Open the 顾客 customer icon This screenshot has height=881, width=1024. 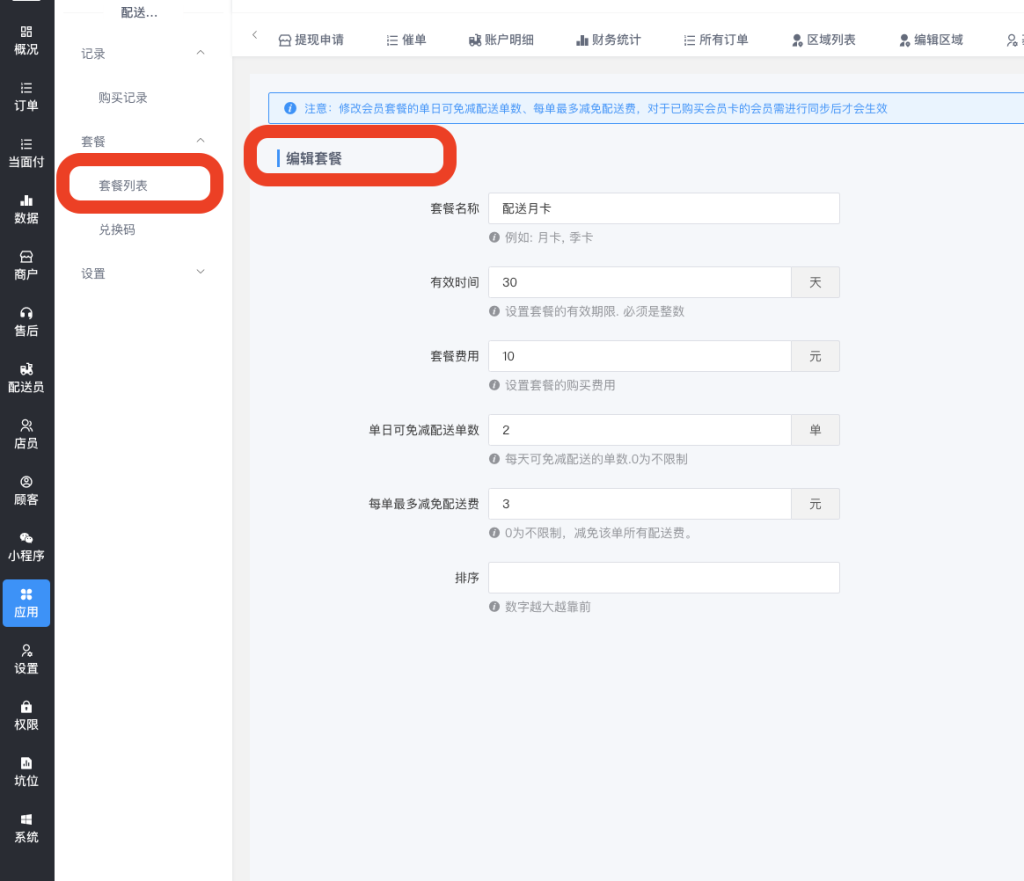coord(26,482)
